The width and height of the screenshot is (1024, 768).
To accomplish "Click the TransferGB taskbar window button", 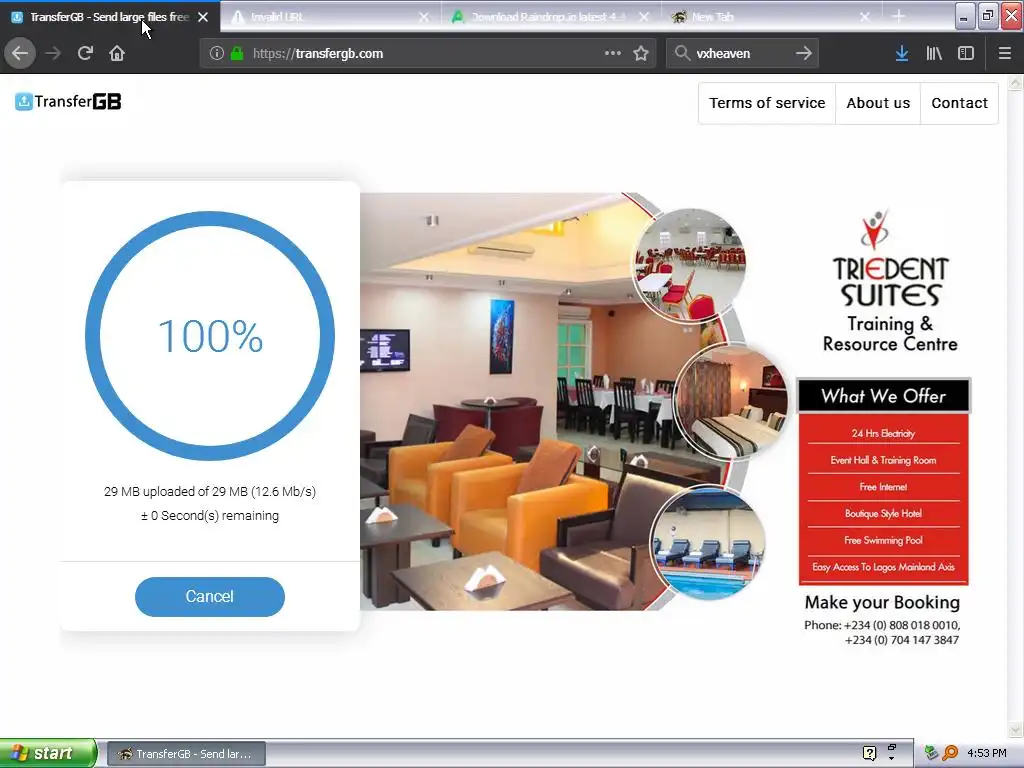I will pos(186,754).
